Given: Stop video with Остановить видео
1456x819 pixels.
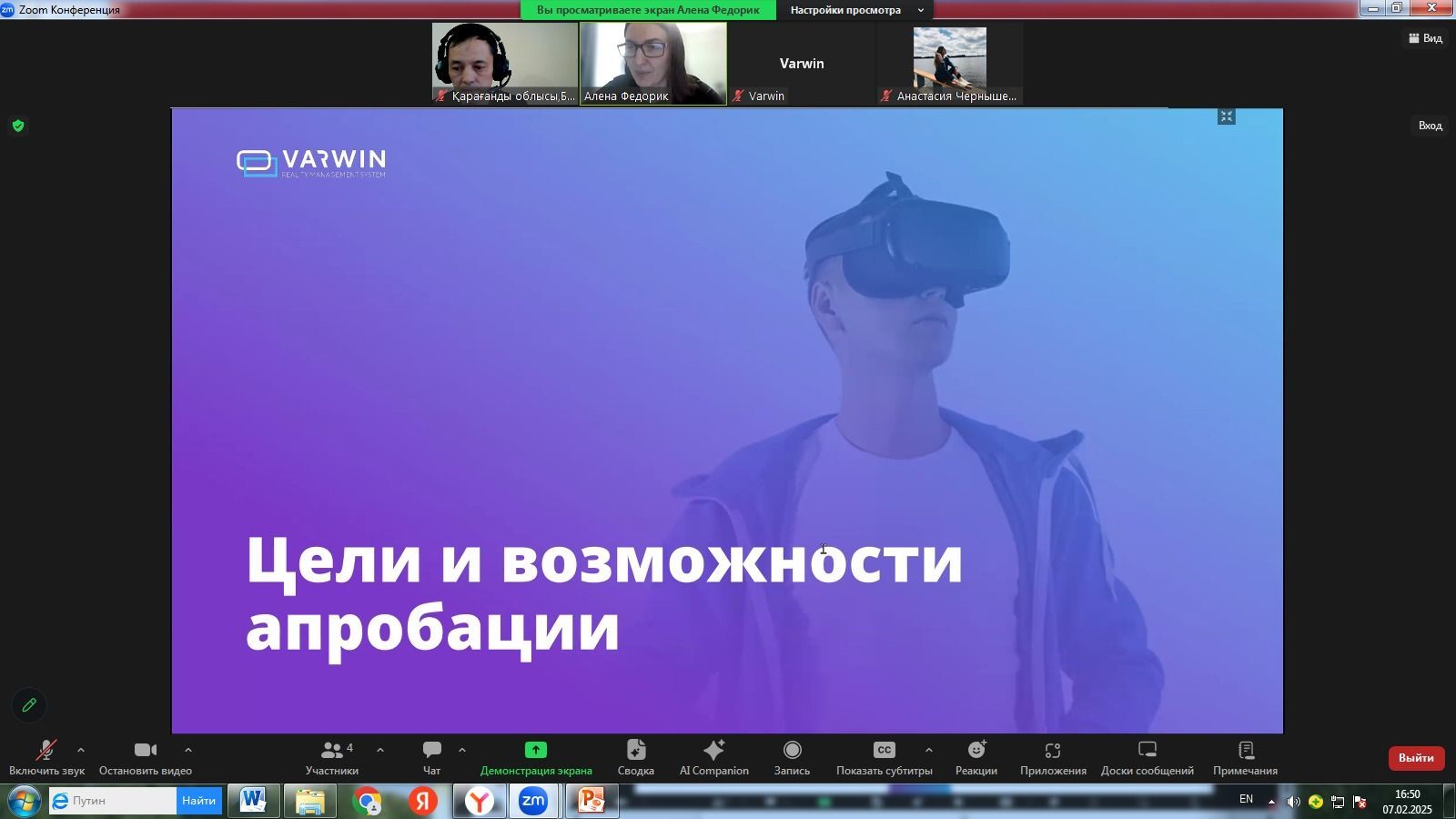Looking at the screenshot, I should (x=145, y=757).
